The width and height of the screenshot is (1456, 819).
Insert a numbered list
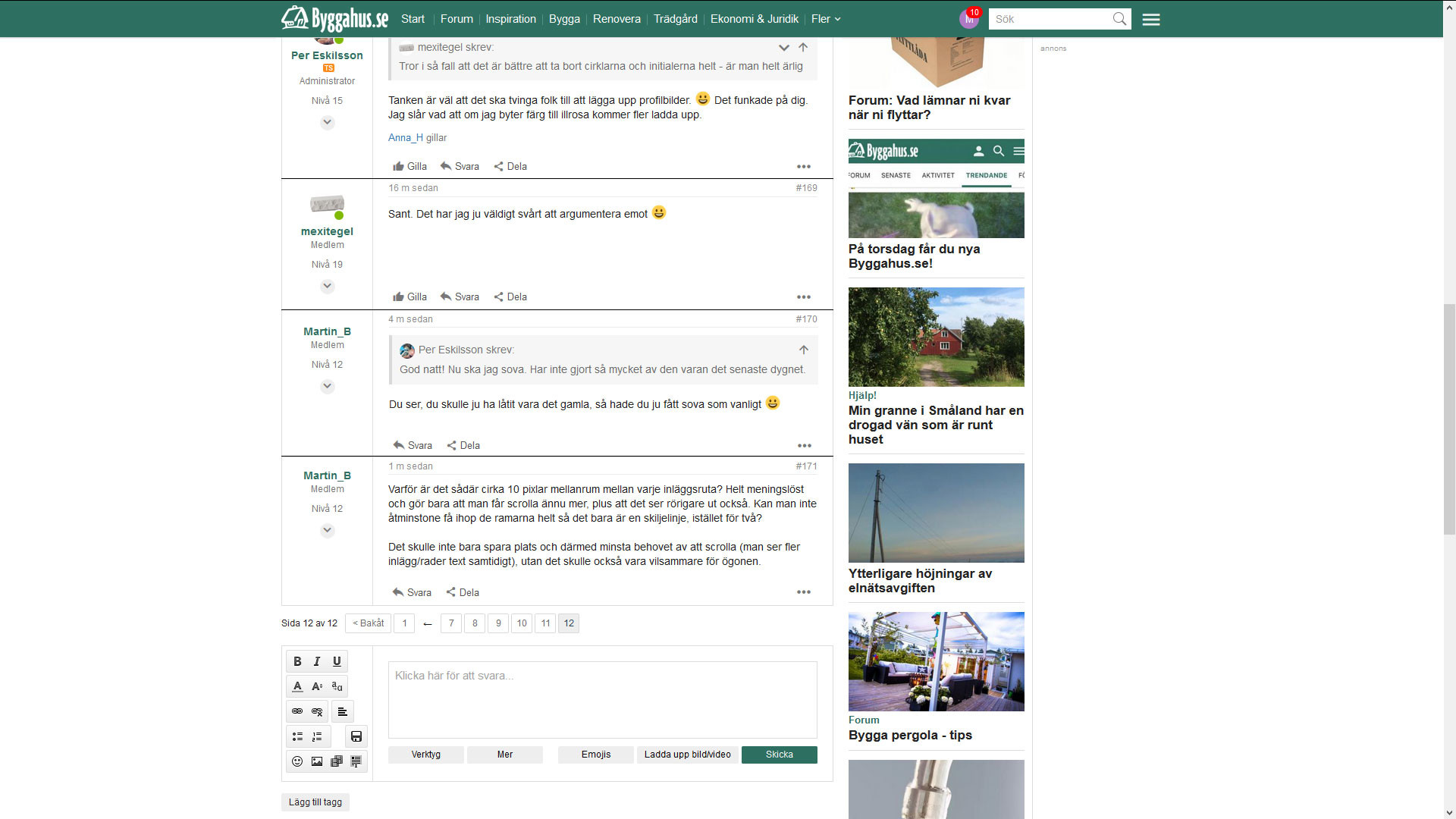317,736
